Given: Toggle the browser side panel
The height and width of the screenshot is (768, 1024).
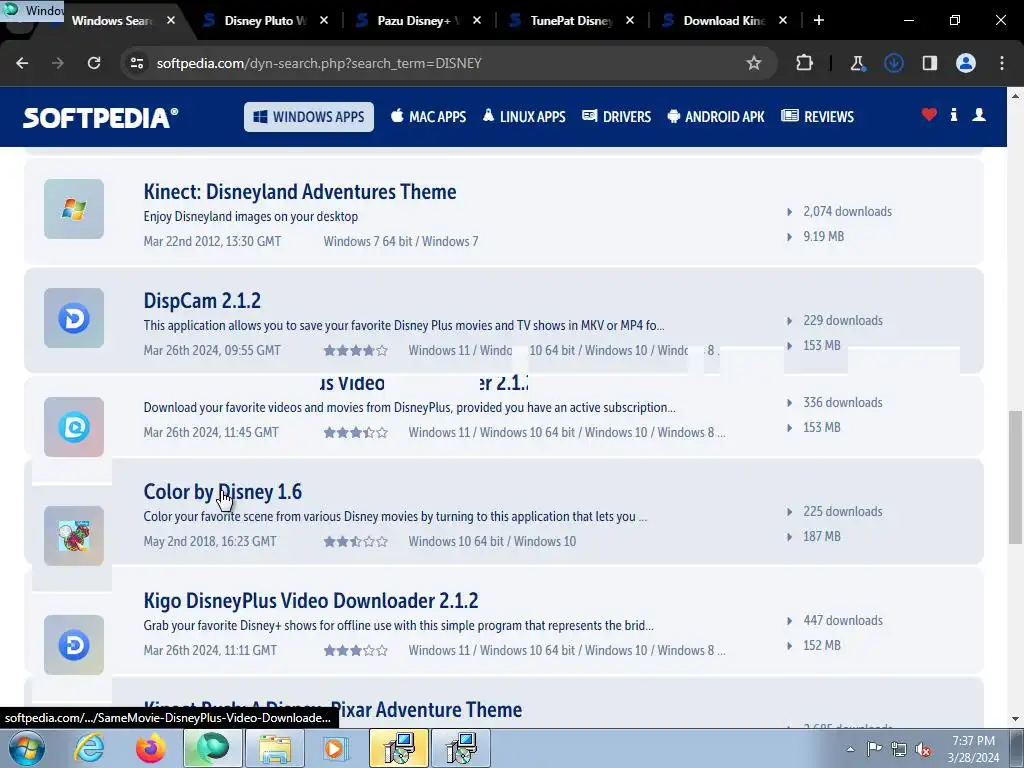Looking at the screenshot, I should (929, 63).
